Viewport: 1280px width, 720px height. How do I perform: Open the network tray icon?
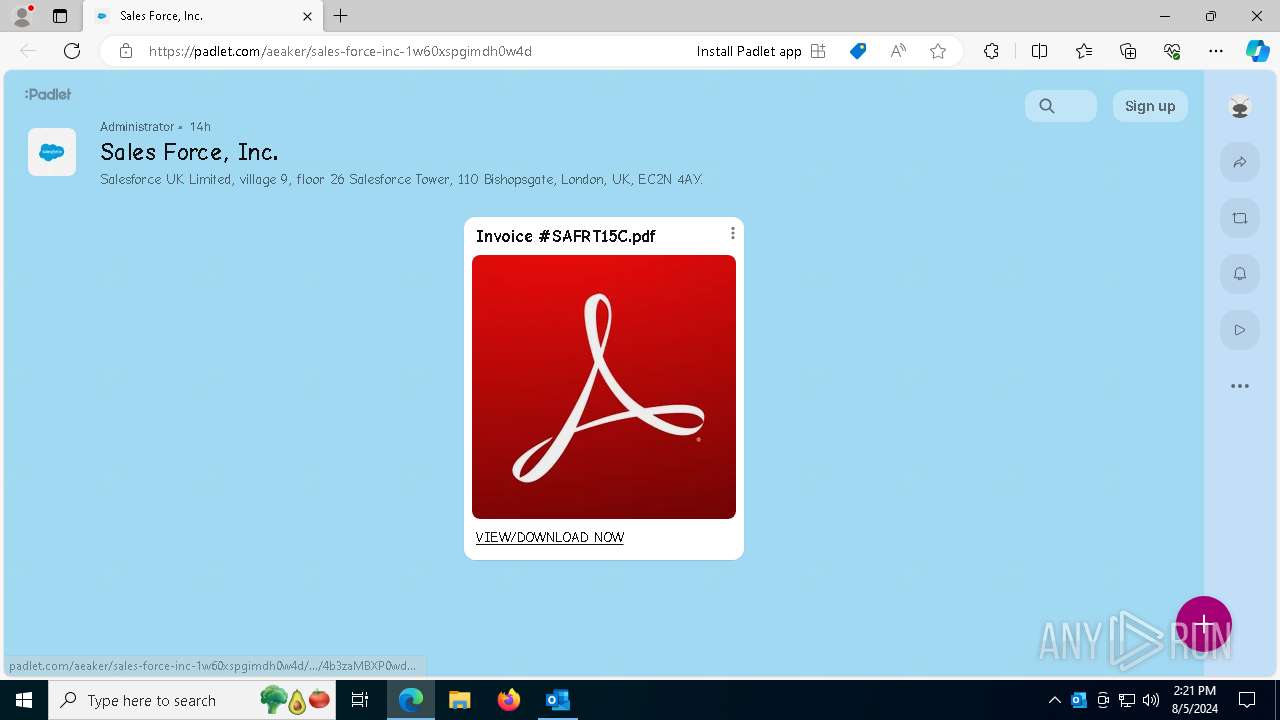click(1127, 700)
